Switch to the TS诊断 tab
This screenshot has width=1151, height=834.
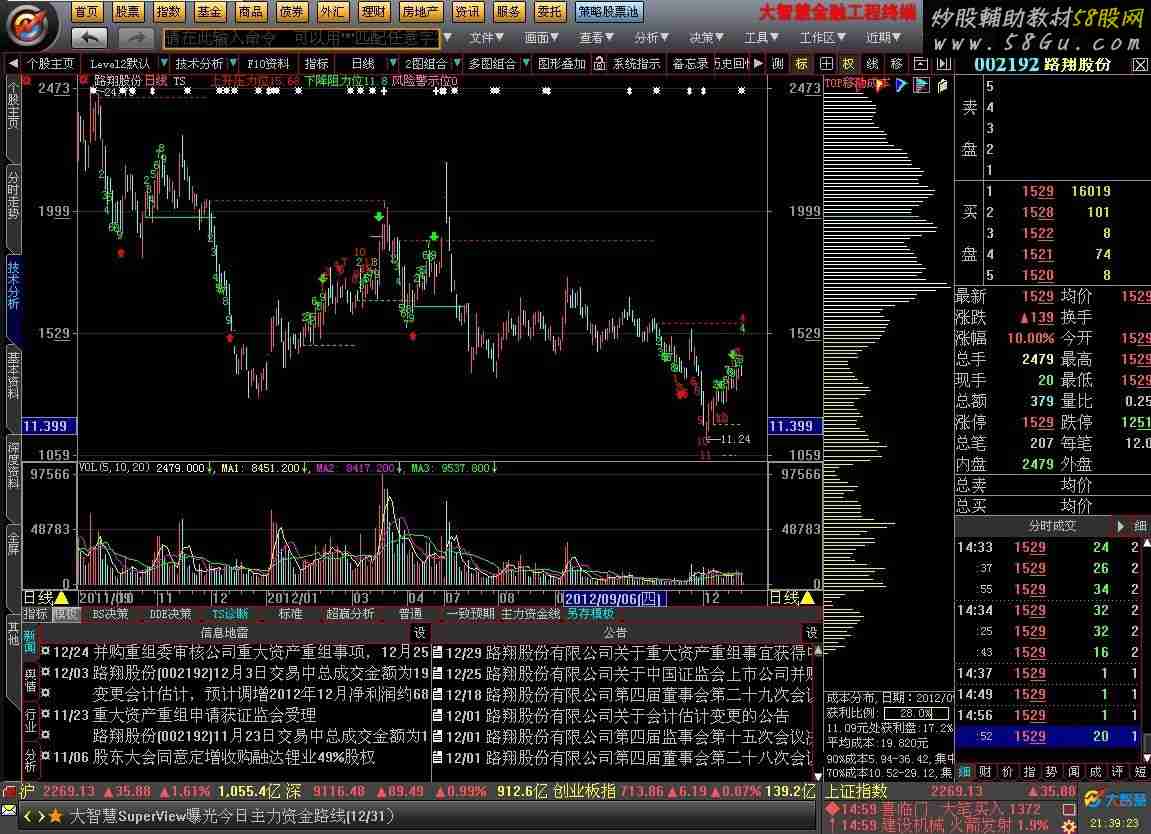[230, 614]
